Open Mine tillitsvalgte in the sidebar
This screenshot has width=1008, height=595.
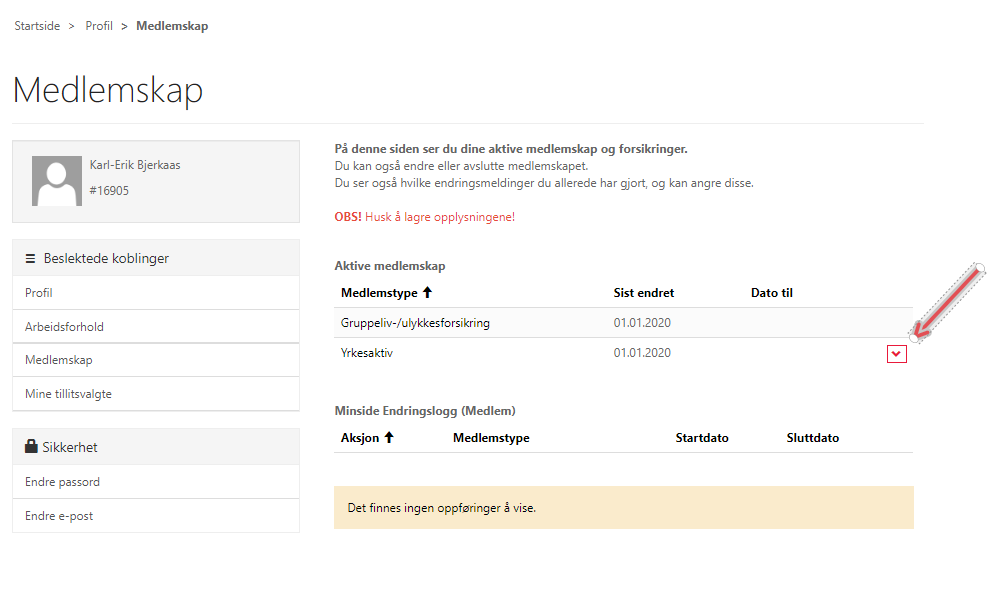(68, 394)
